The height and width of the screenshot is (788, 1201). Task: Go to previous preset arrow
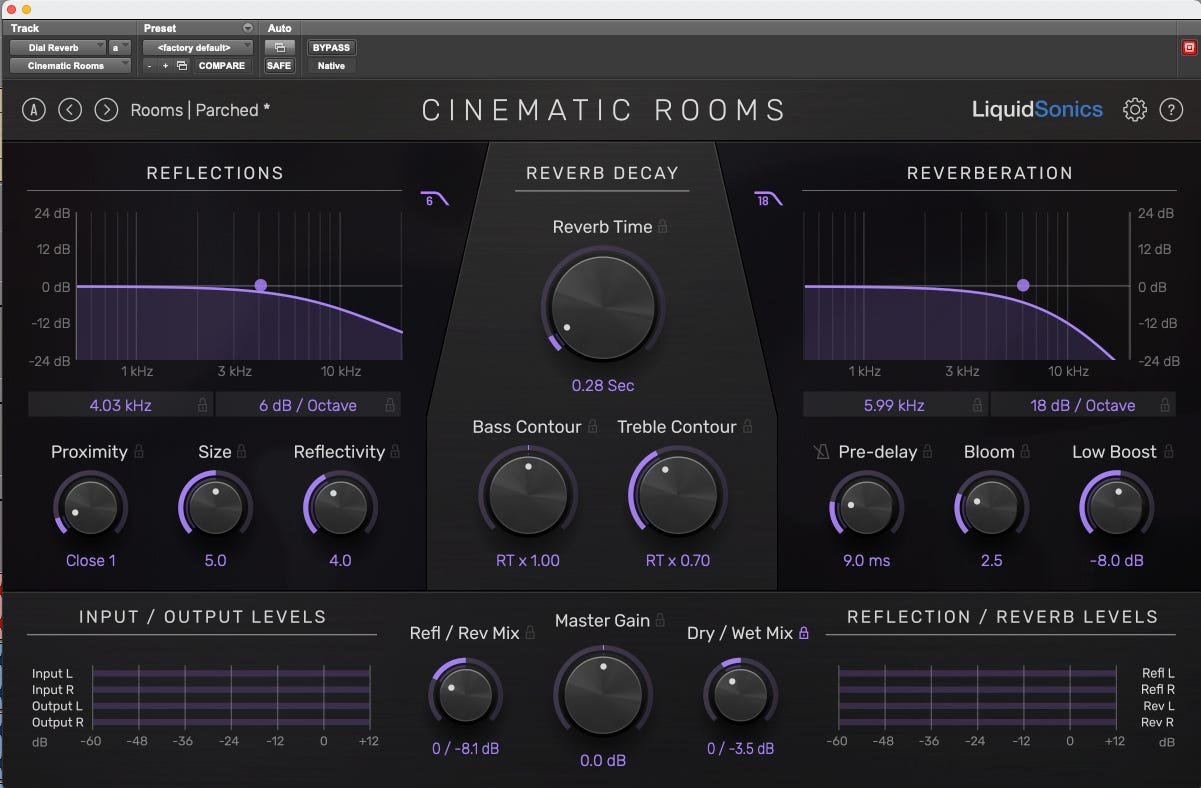point(70,110)
